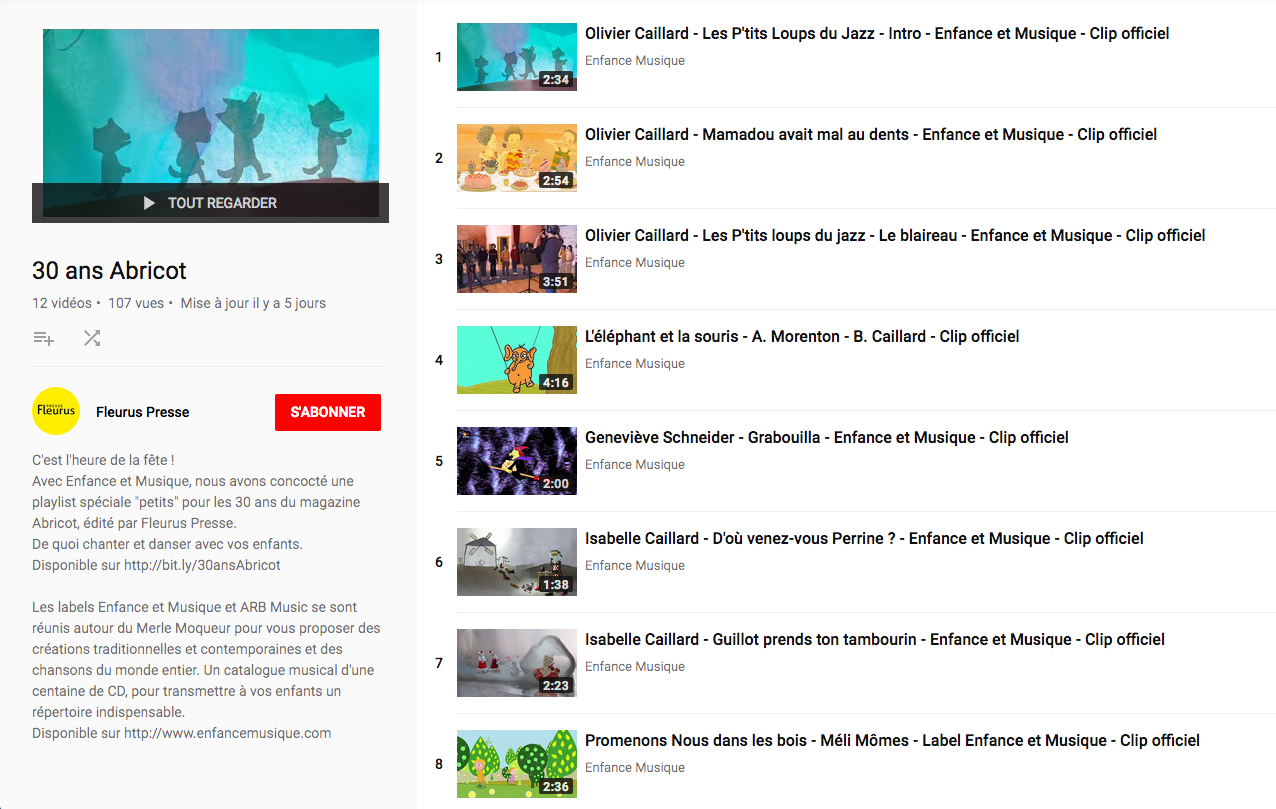The width and height of the screenshot is (1276, 809).
Task: Click Enfance Musique under Le blaireau video
Action: click(635, 262)
